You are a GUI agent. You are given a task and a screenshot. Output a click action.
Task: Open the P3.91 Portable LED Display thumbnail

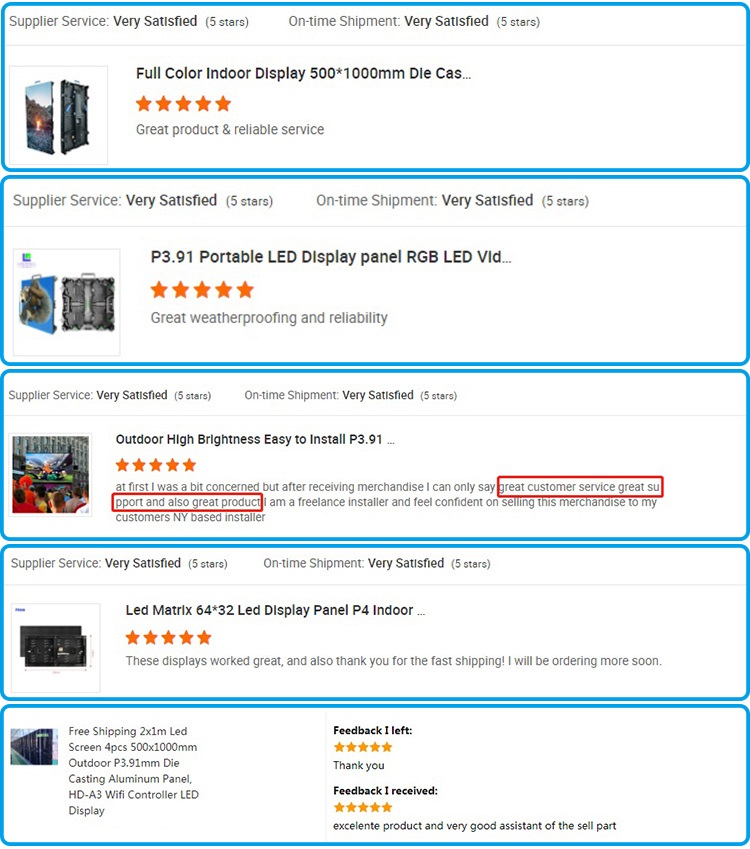[67, 302]
